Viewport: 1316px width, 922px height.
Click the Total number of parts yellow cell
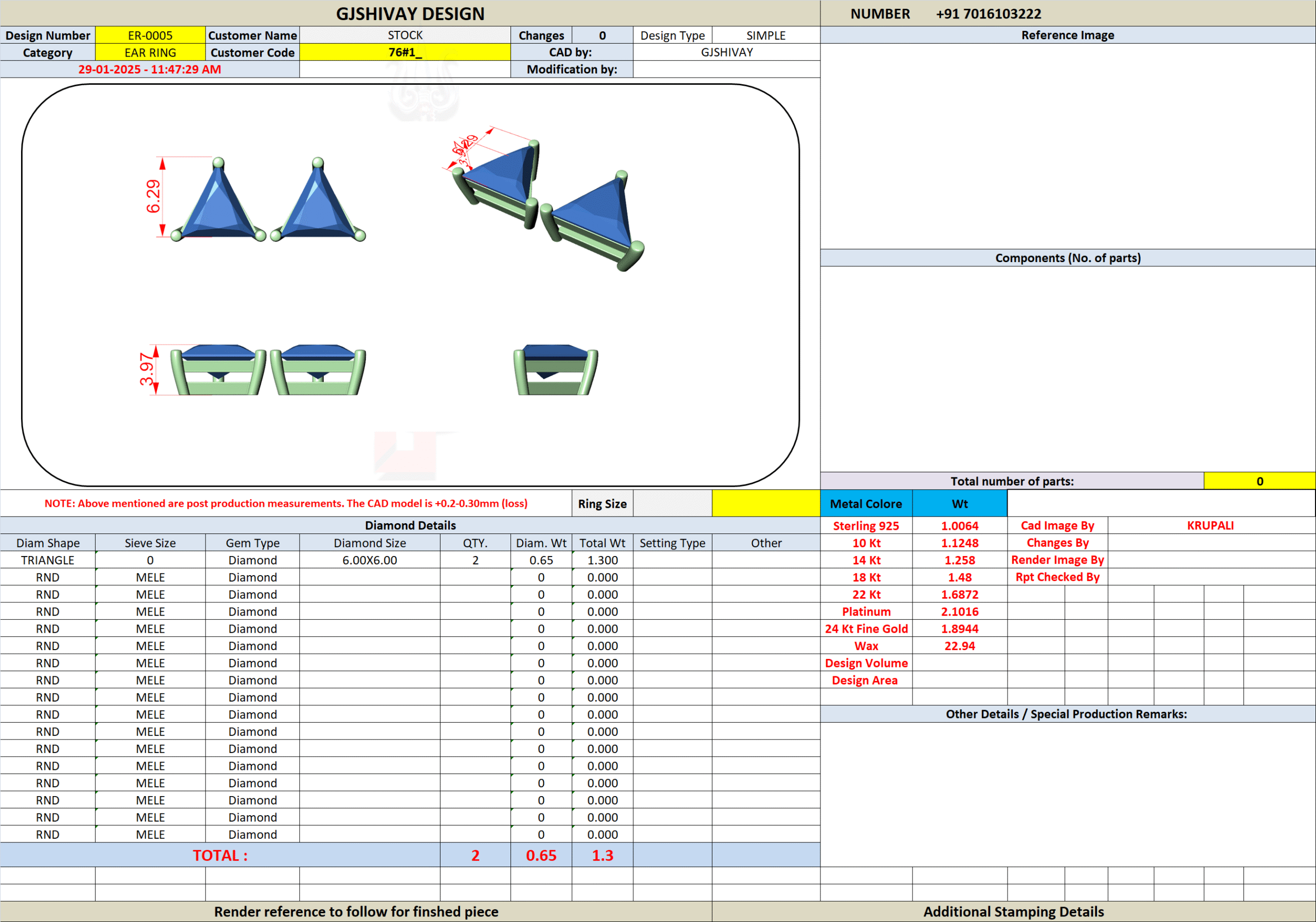(1259, 481)
